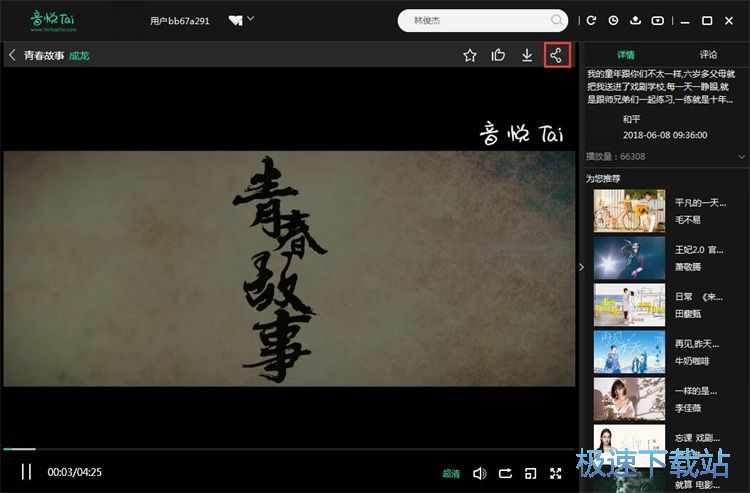Image resolution: width=750 pixels, height=493 pixels.
Task: Download the video with download icon
Action: coord(527,55)
